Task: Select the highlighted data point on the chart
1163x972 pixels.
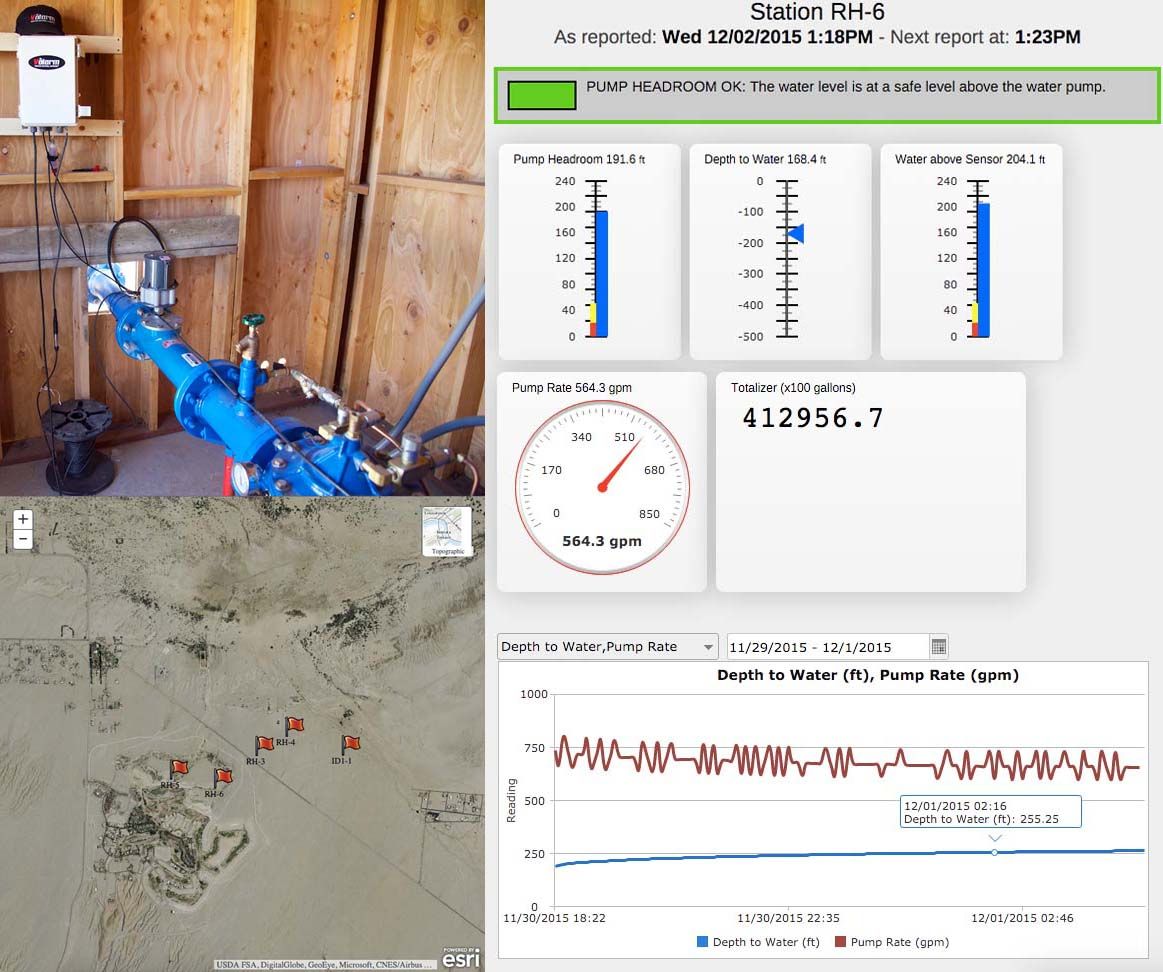Action: pos(995,852)
